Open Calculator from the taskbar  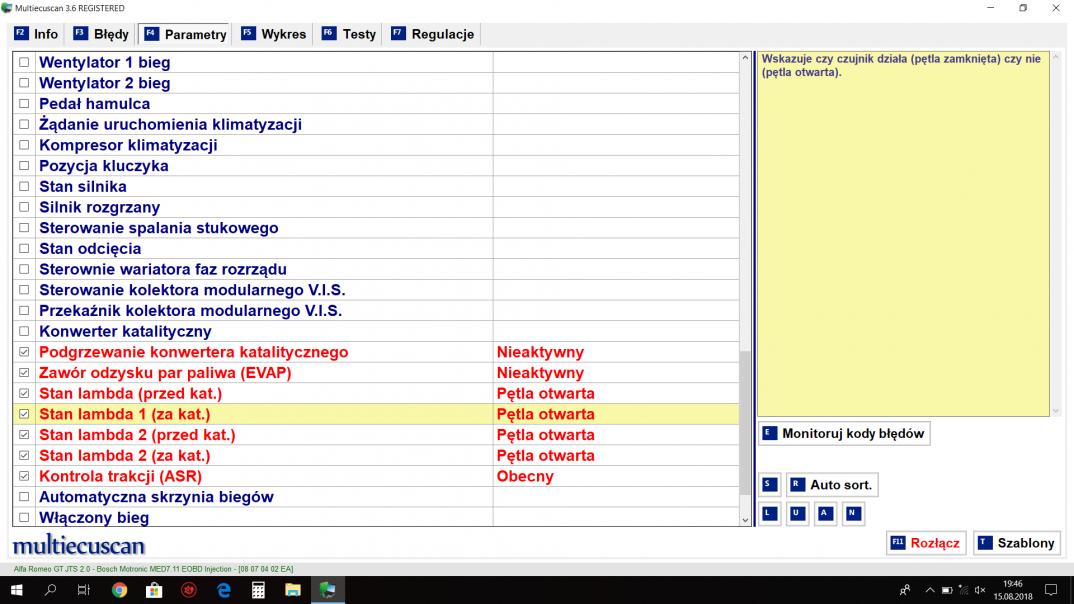point(258,590)
